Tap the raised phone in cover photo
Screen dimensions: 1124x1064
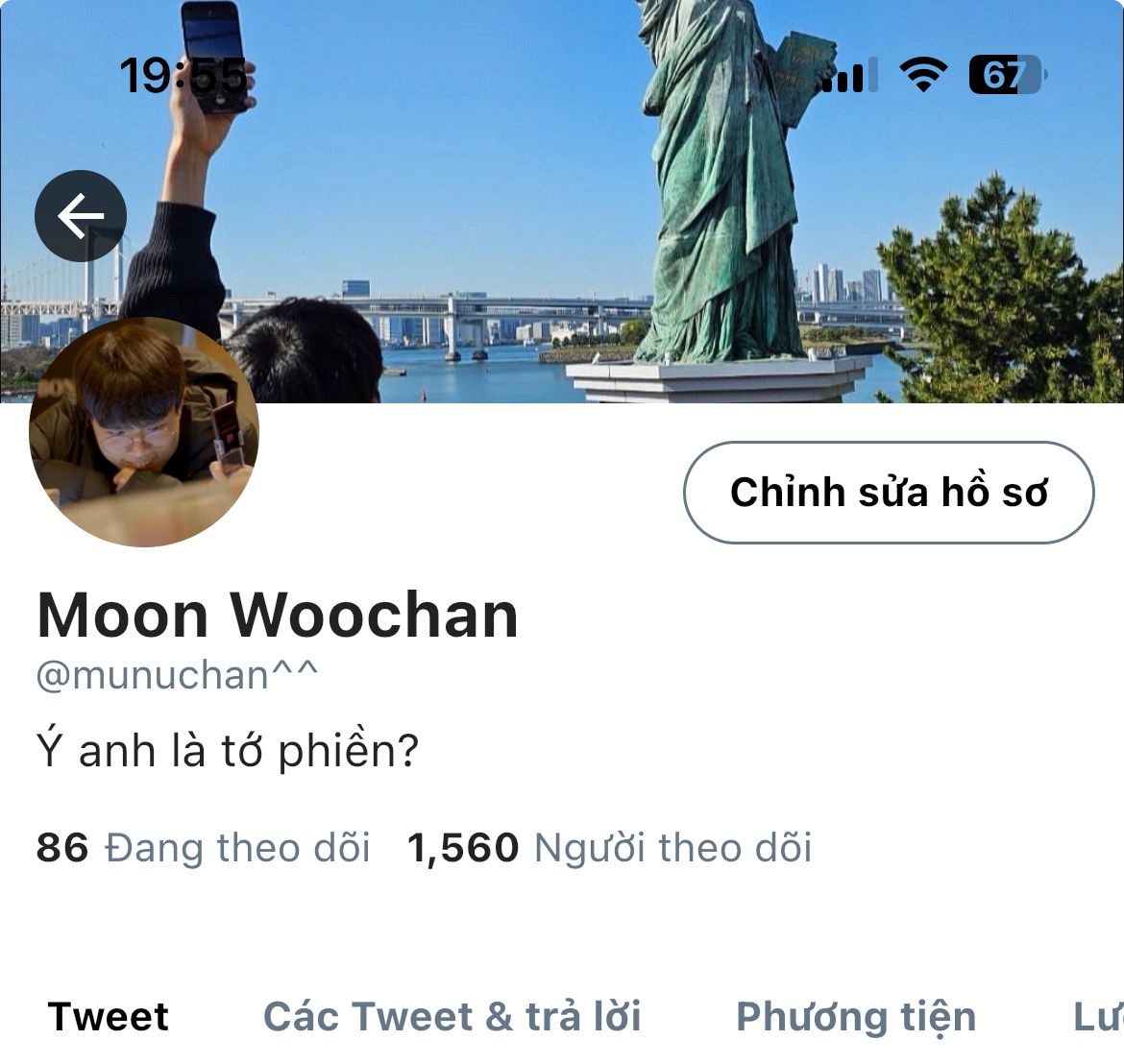214,56
